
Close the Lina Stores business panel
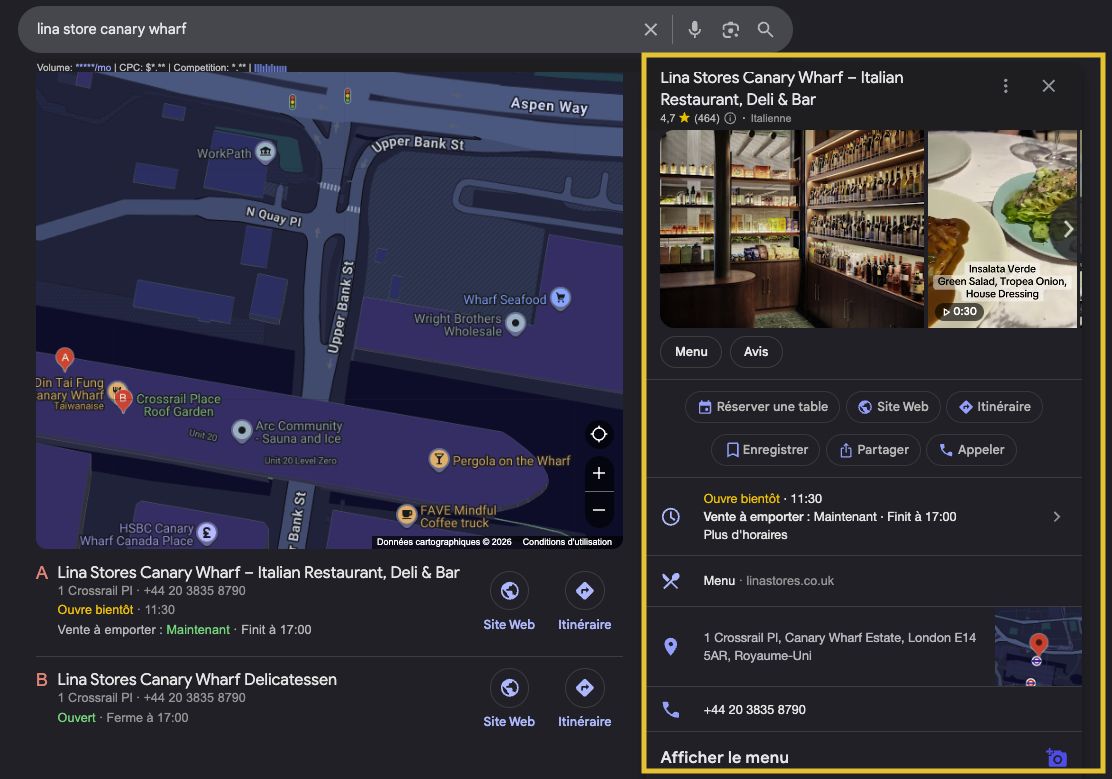pyautogui.click(x=1048, y=86)
